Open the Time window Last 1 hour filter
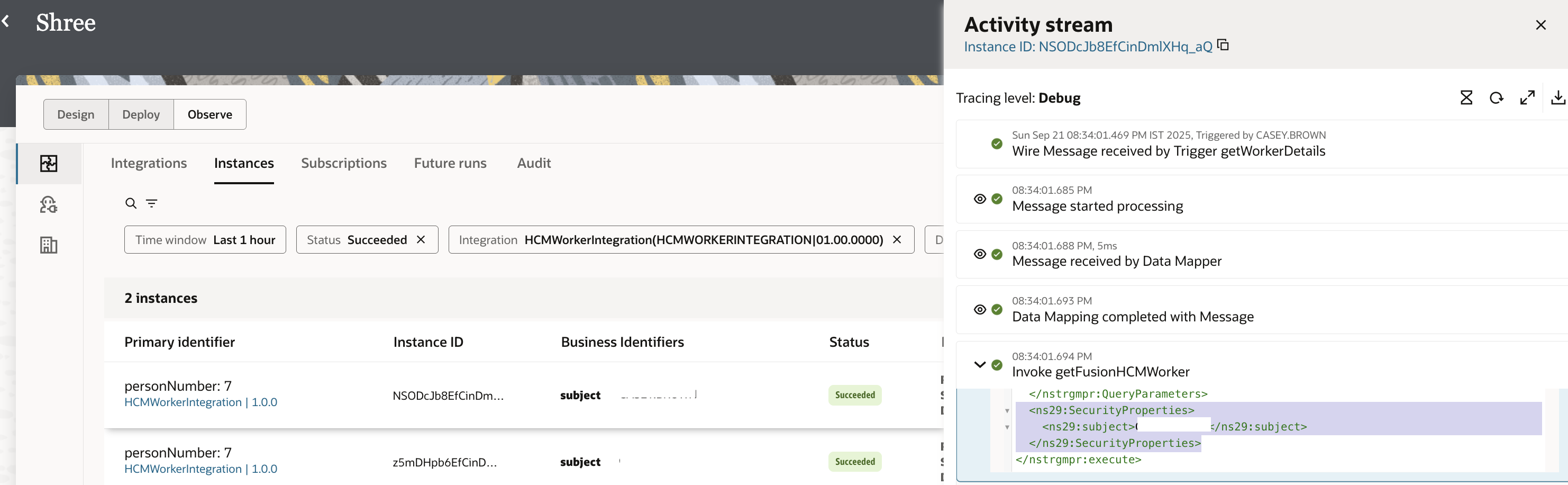 point(205,240)
